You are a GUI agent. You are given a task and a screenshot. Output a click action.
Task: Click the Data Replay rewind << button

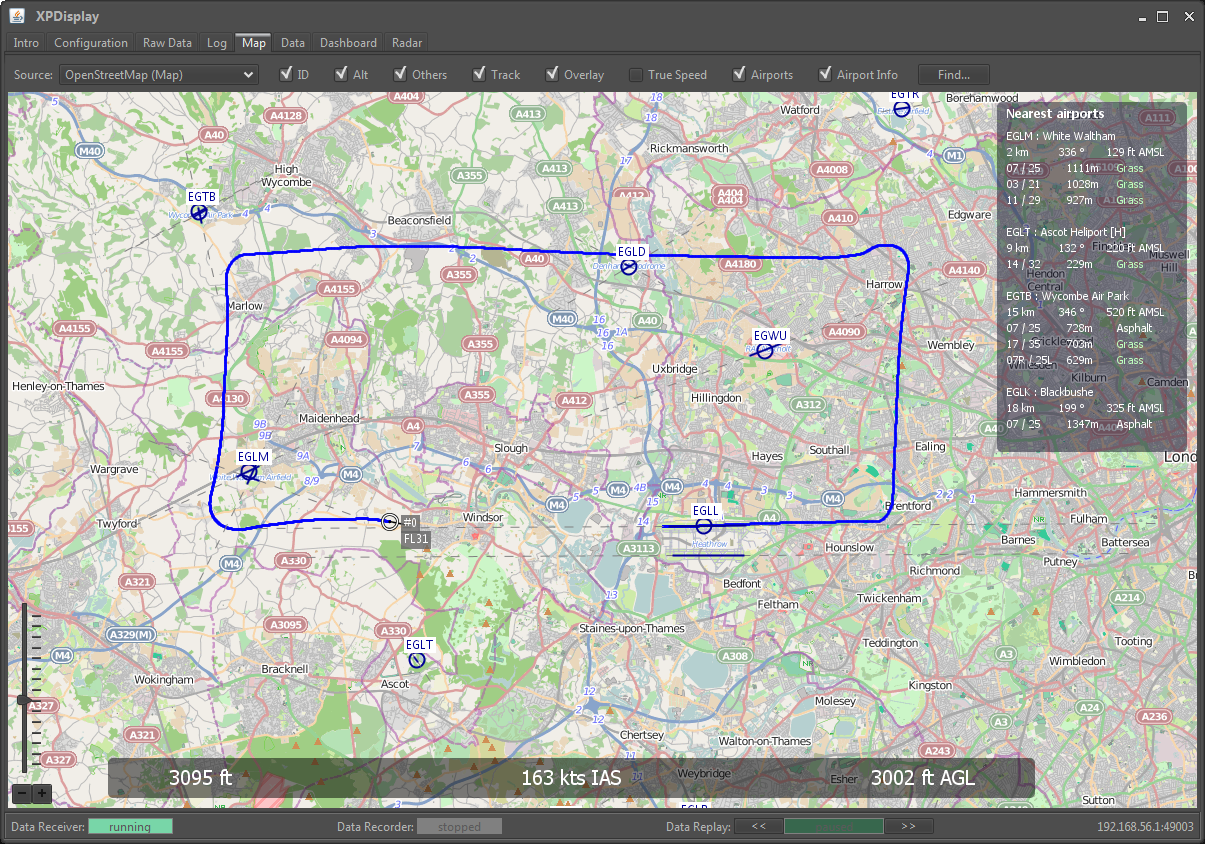click(759, 826)
